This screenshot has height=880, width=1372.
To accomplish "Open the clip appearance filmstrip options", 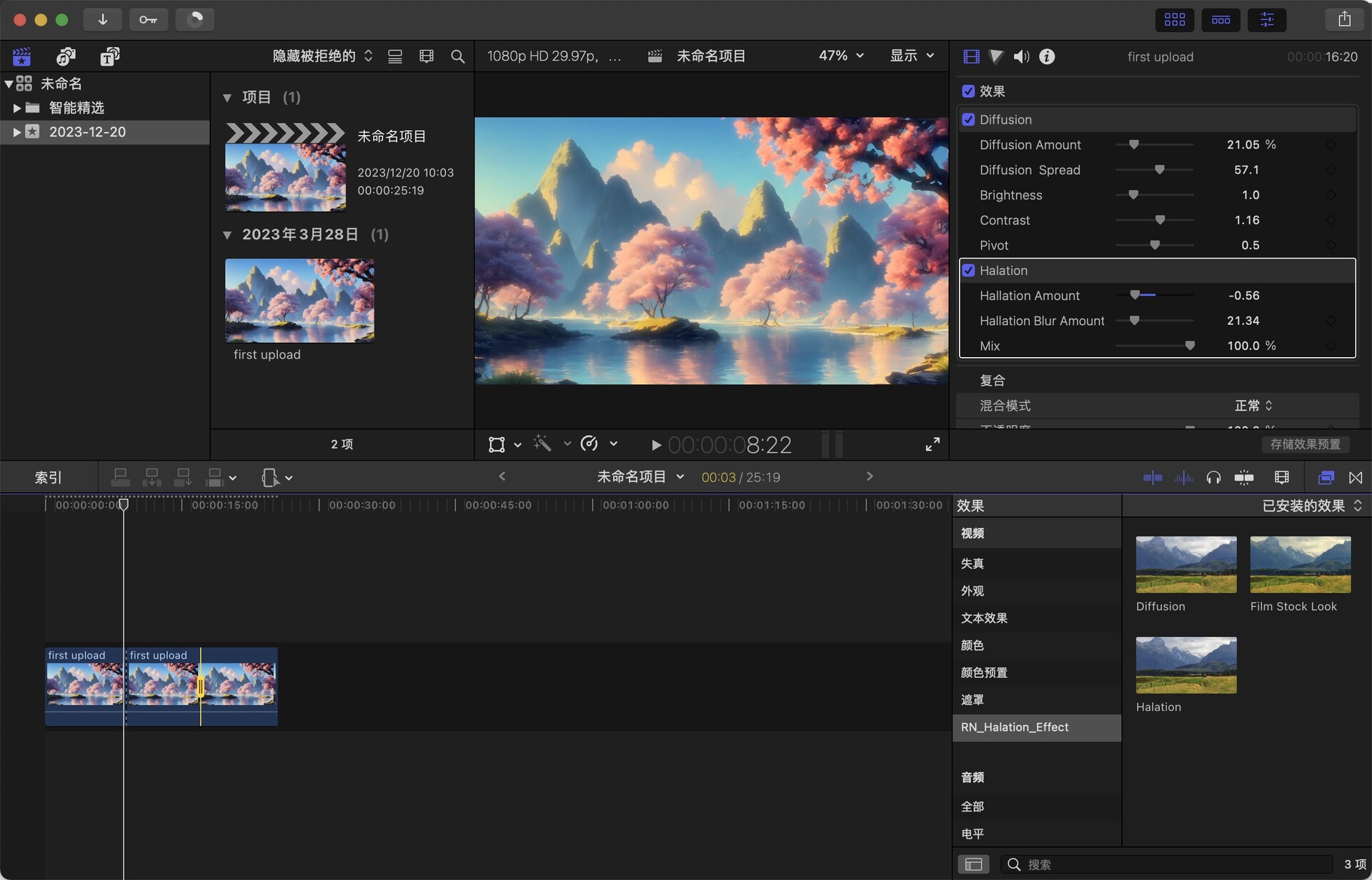I will 1282,477.
